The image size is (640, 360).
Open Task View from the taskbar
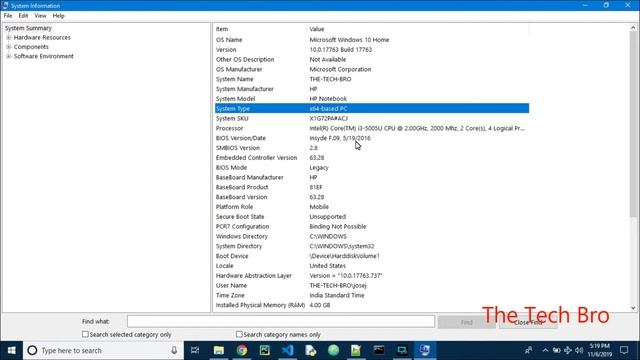[195, 350]
